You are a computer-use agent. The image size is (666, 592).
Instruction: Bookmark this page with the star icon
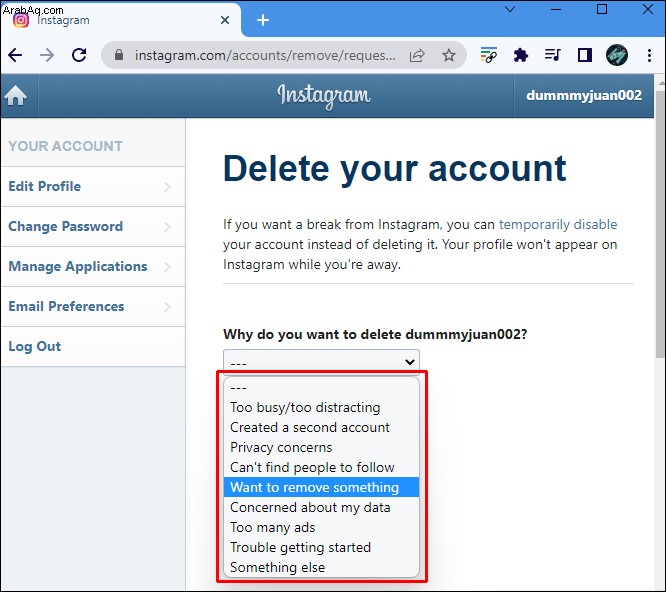point(449,55)
